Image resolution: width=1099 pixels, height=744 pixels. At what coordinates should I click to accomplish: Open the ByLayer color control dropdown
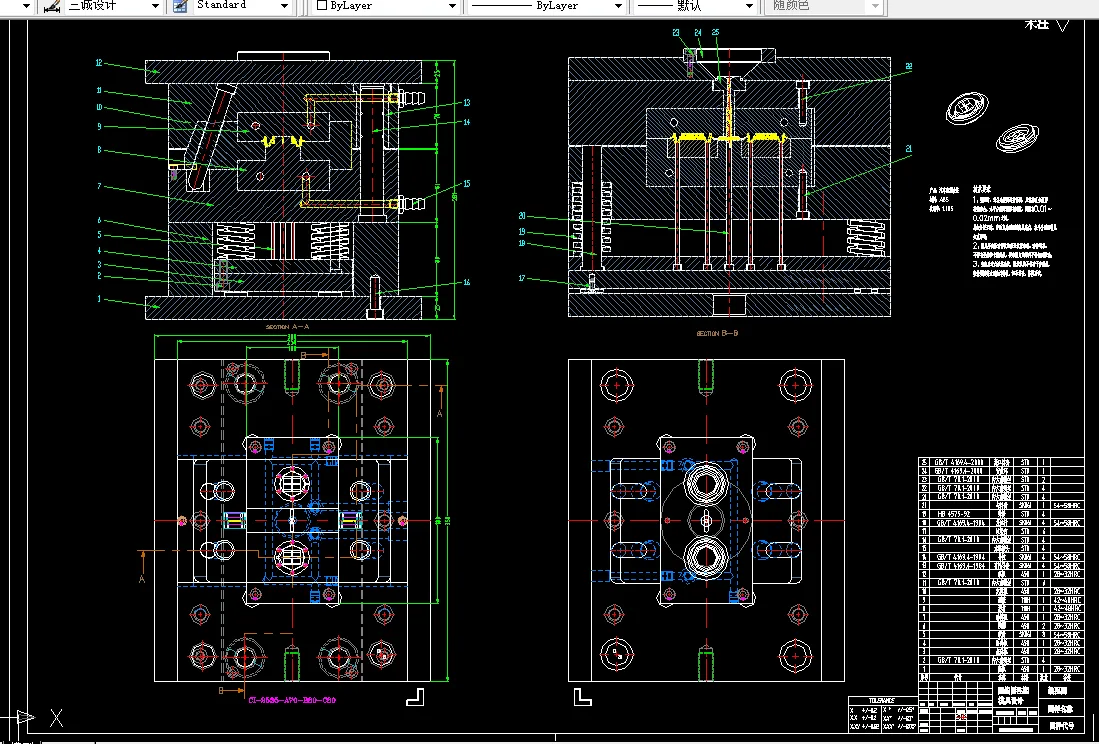(x=453, y=6)
